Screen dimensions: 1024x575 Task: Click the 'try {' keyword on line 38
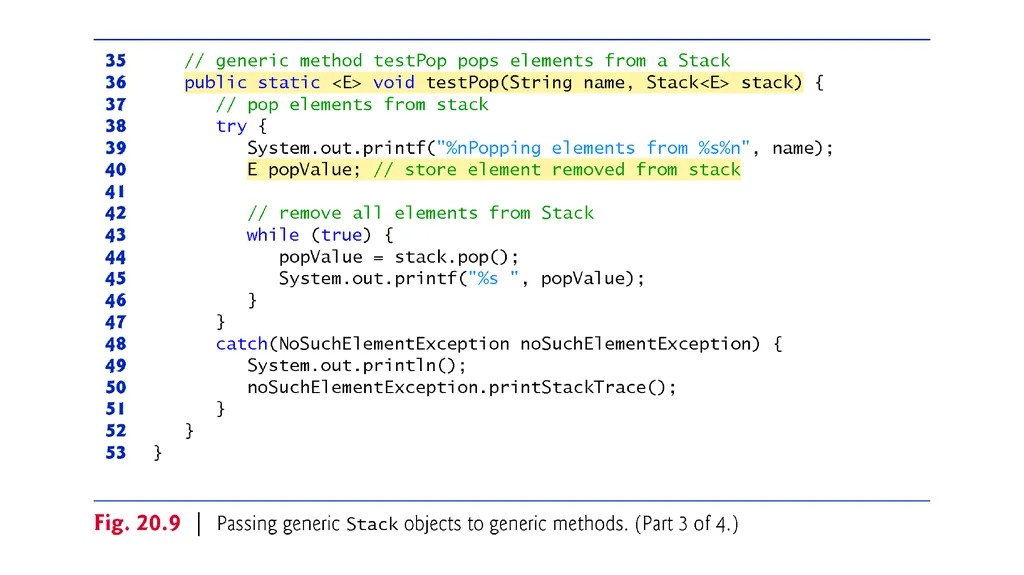click(241, 126)
